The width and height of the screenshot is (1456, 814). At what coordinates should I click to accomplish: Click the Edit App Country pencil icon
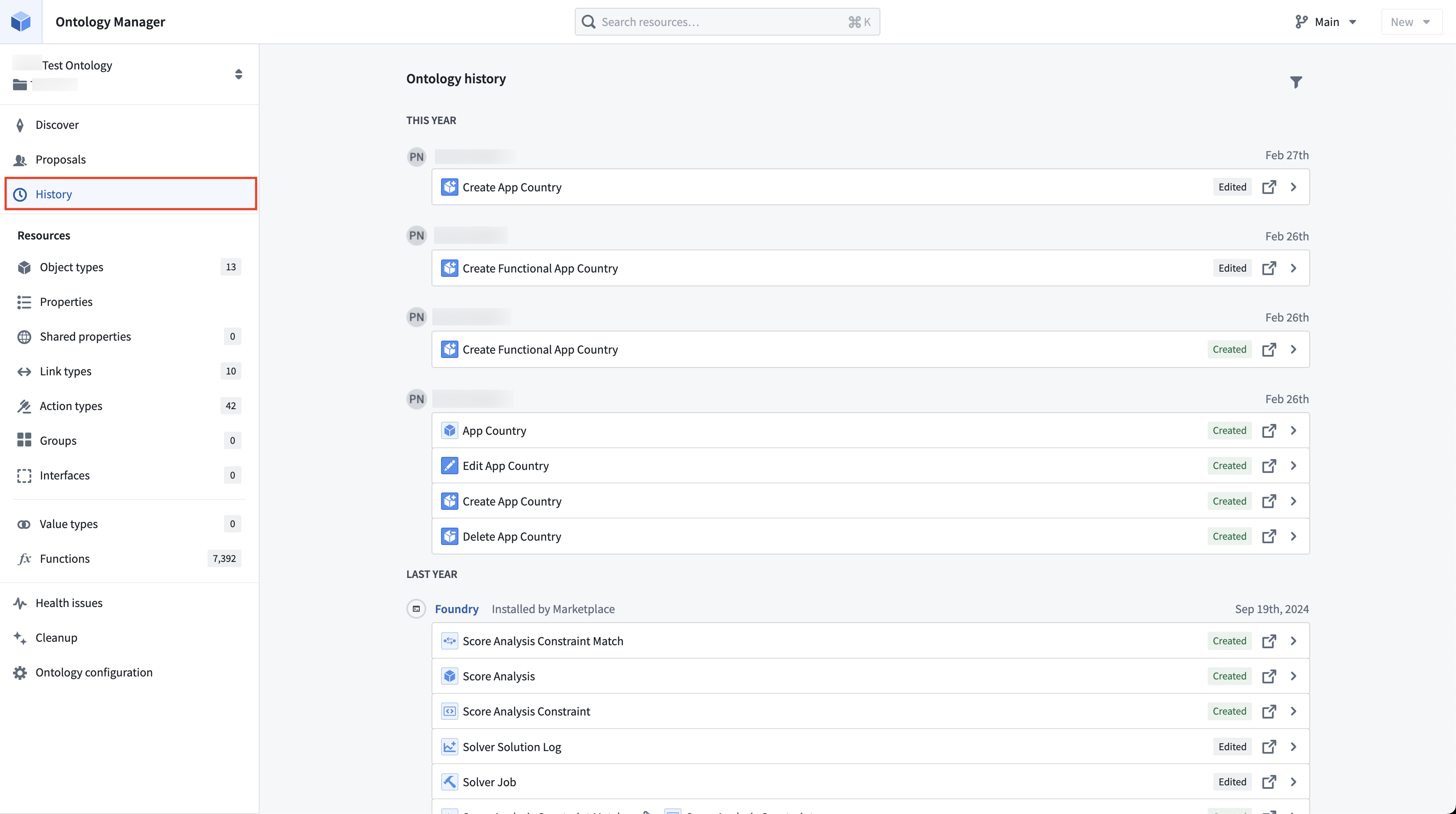click(x=449, y=466)
